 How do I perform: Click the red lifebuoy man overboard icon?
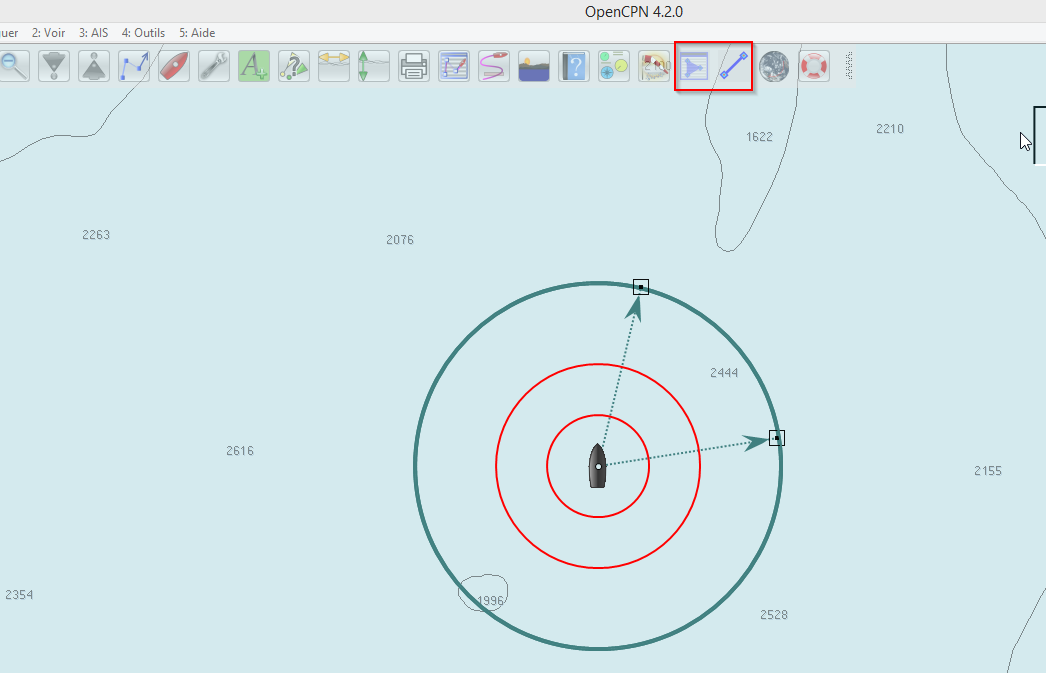point(814,67)
